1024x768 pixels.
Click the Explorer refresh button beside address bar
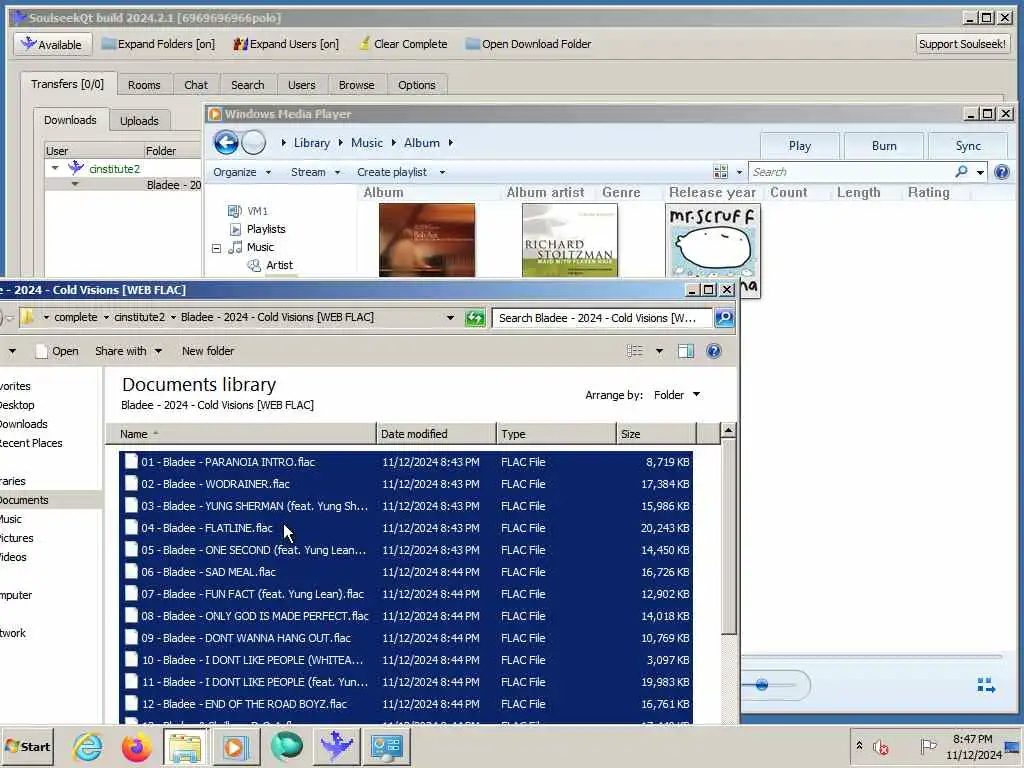475,318
